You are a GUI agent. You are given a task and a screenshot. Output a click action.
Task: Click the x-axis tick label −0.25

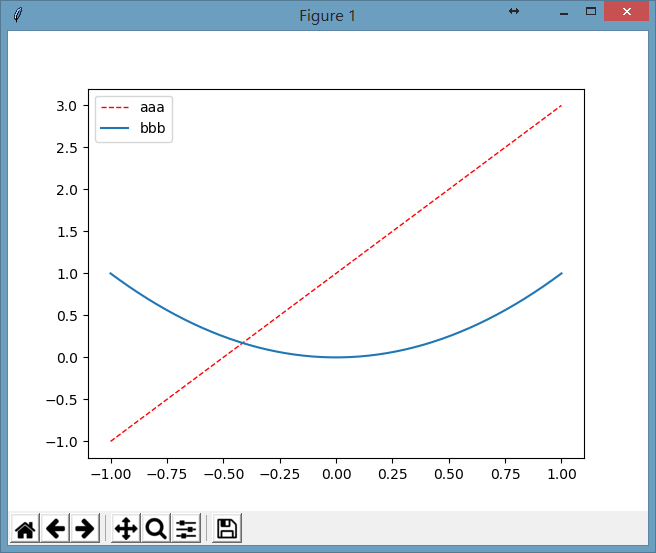(x=280, y=474)
